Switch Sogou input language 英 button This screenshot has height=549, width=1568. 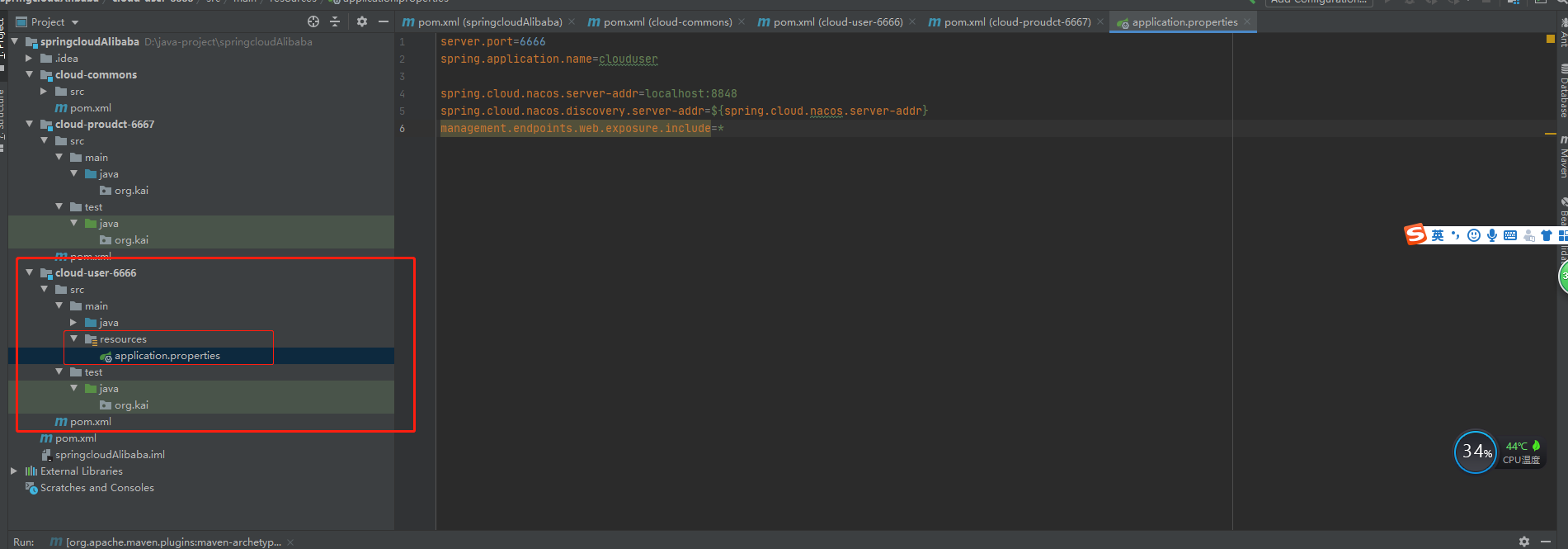tap(1438, 235)
